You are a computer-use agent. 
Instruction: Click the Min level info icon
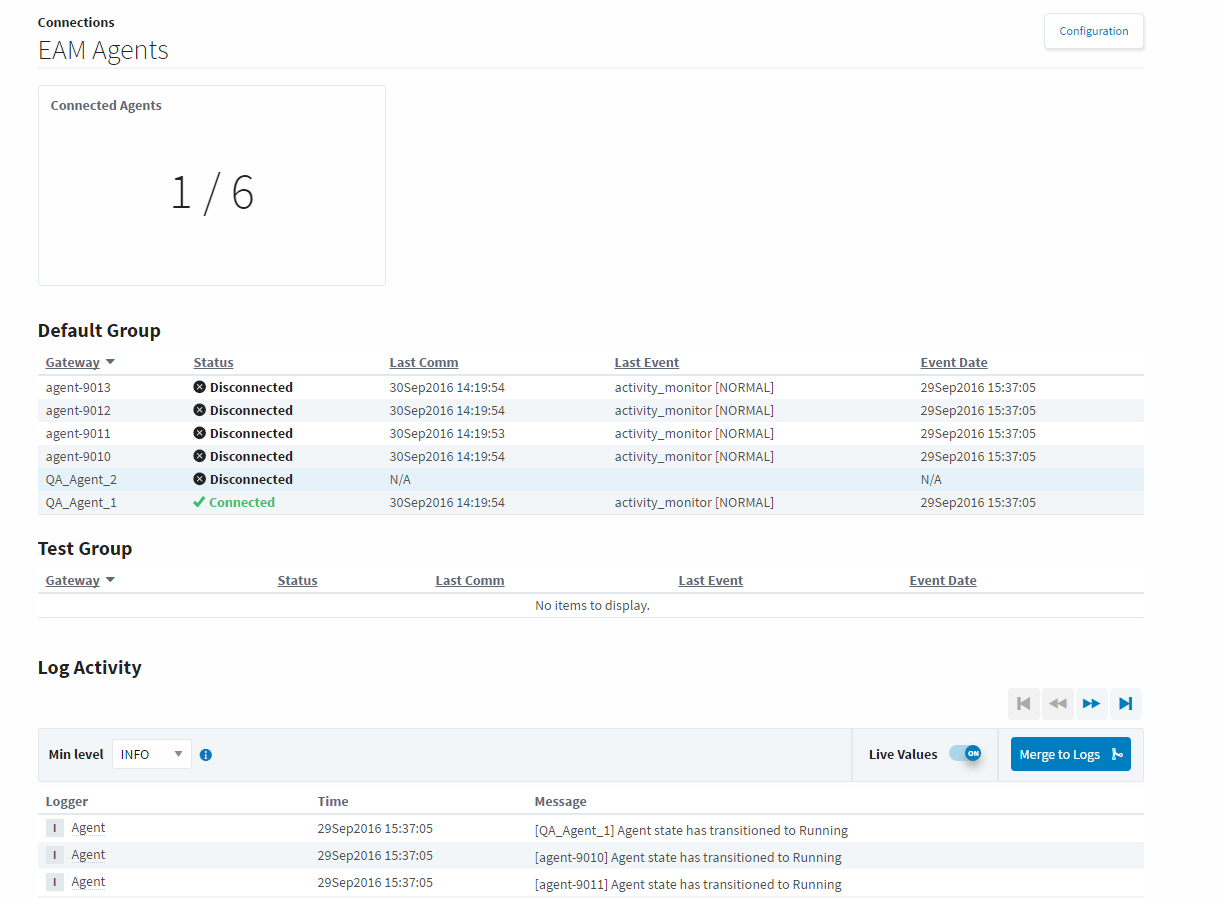(x=206, y=755)
